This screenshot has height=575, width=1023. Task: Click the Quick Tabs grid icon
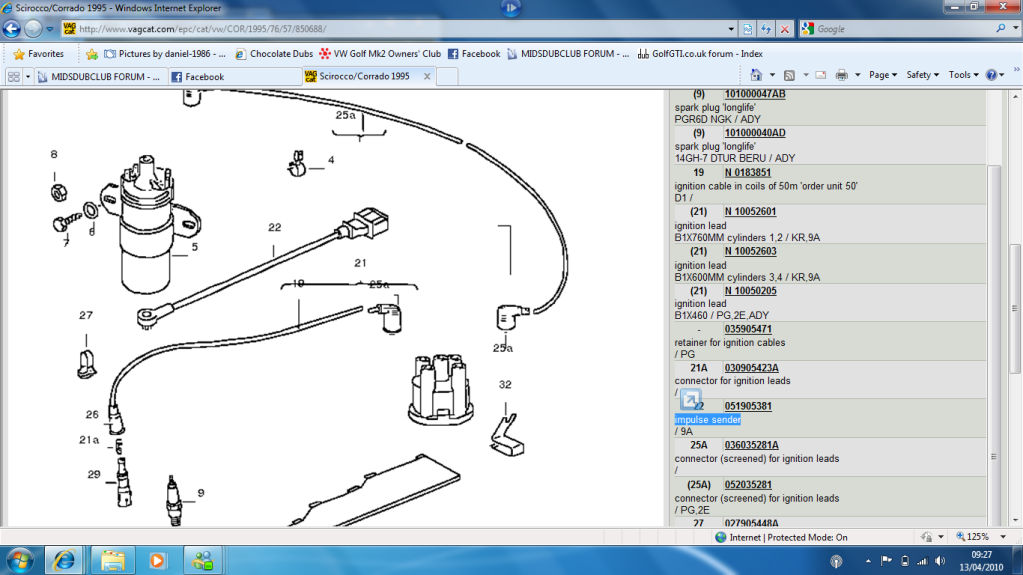13,77
